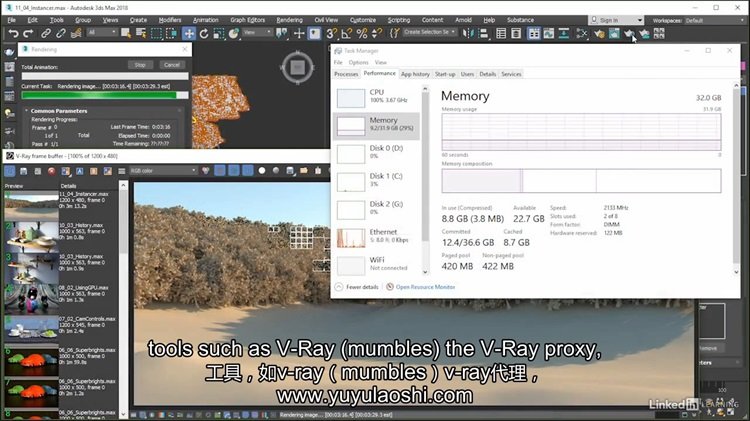
Task: Open the Rendered Frame Window icon
Action: click(x=614, y=33)
